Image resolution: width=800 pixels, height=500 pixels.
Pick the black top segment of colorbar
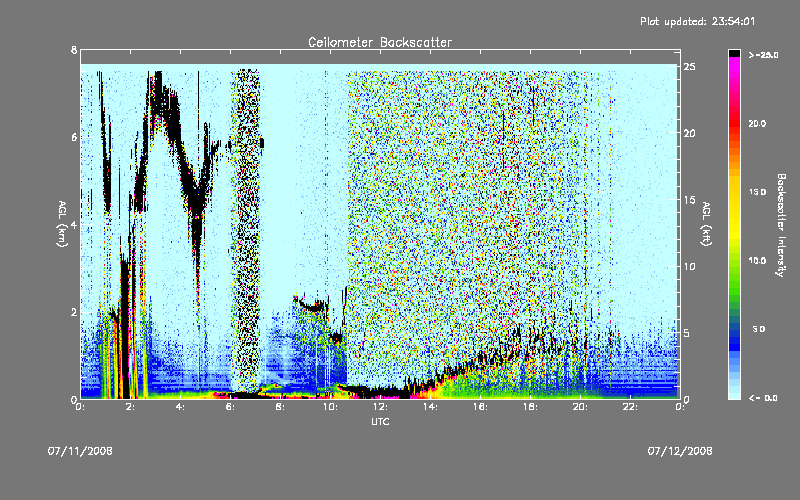[734, 53]
